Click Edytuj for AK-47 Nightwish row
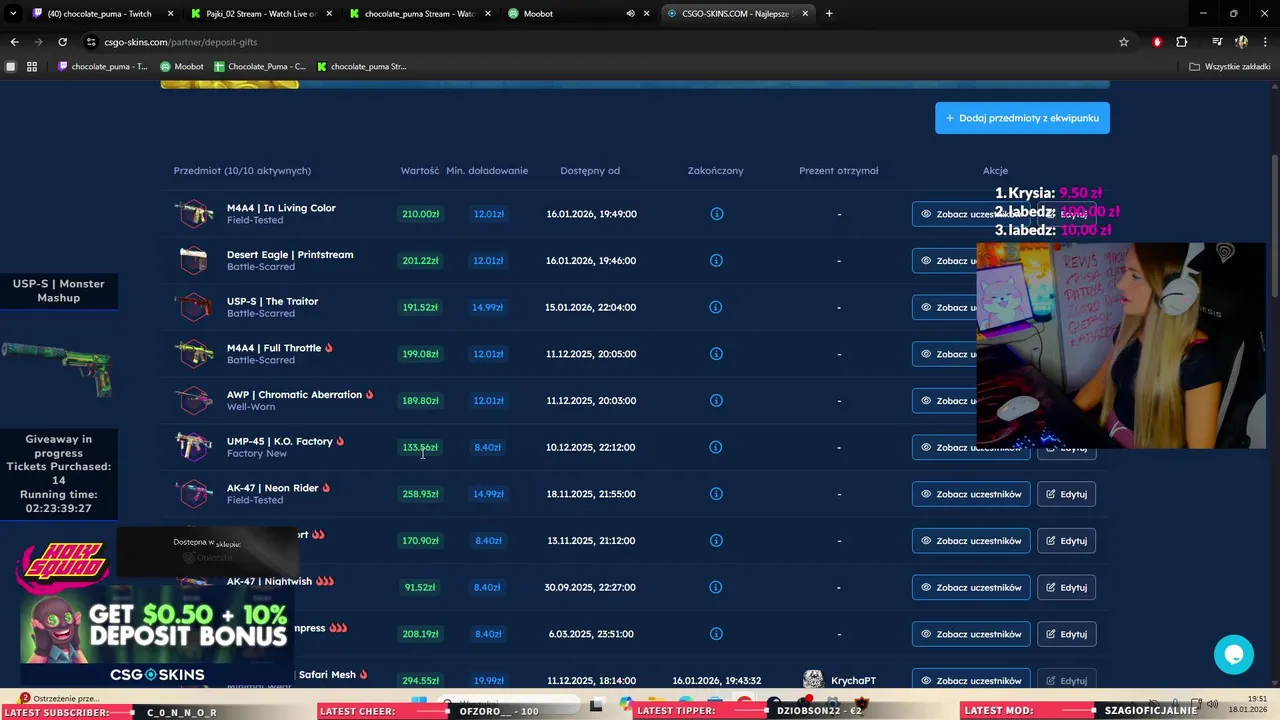Screen dimensions: 1280x720 (x=1066, y=587)
